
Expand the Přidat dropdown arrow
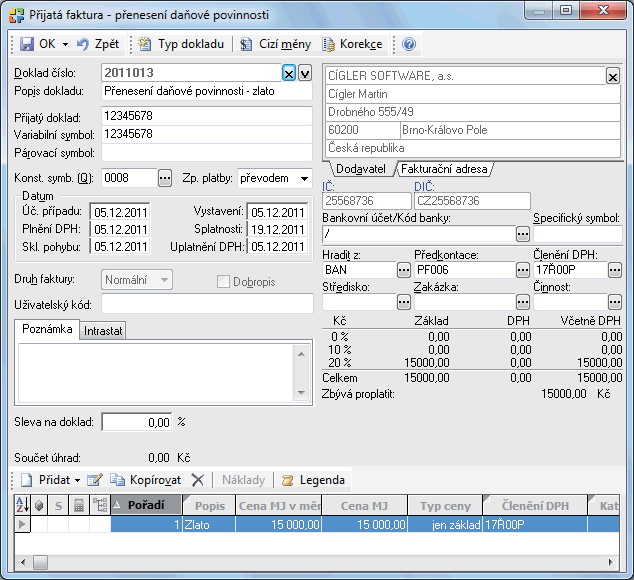click(78, 480)
